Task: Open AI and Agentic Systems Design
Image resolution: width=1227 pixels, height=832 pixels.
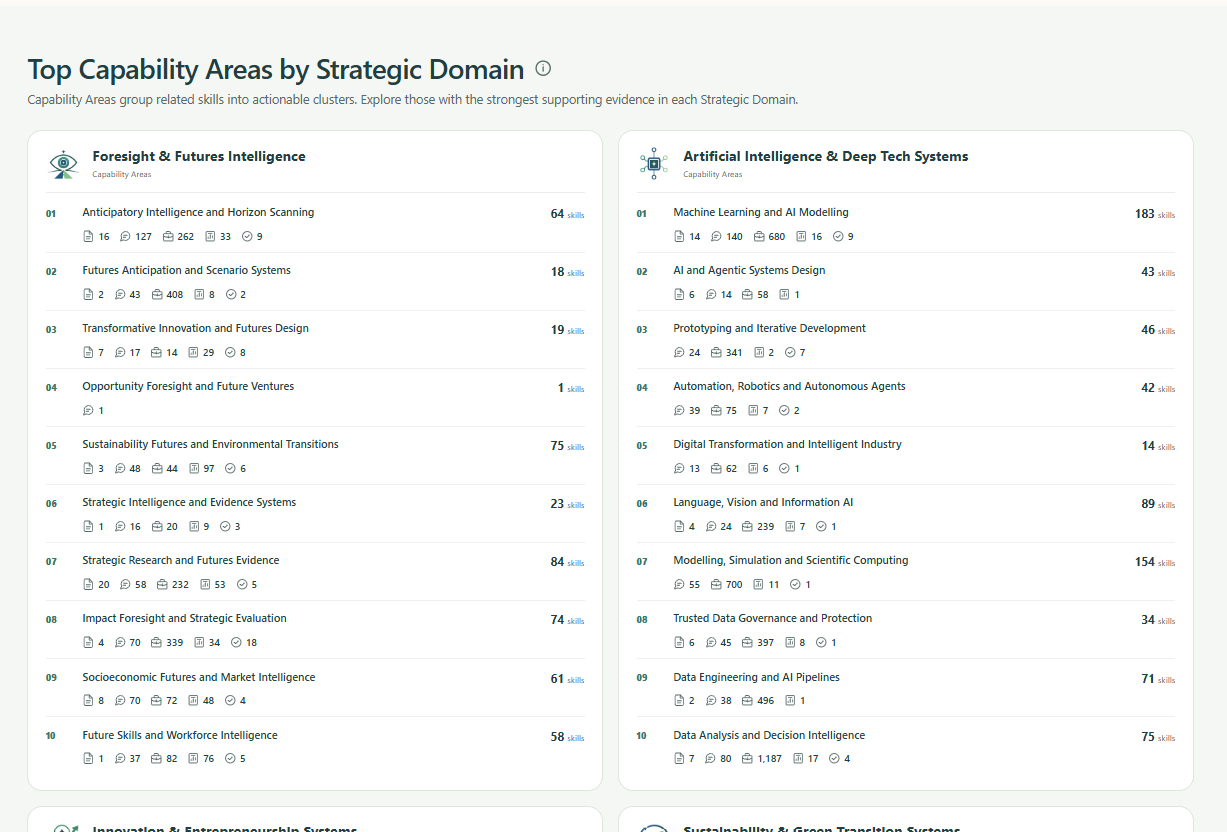Action: pos(749,270)
